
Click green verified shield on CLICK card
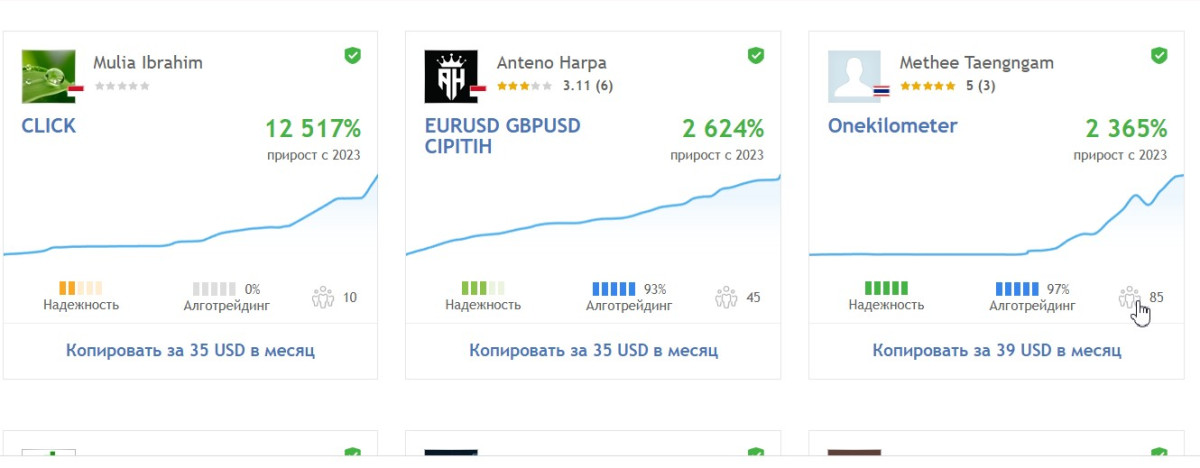[353, 55]
